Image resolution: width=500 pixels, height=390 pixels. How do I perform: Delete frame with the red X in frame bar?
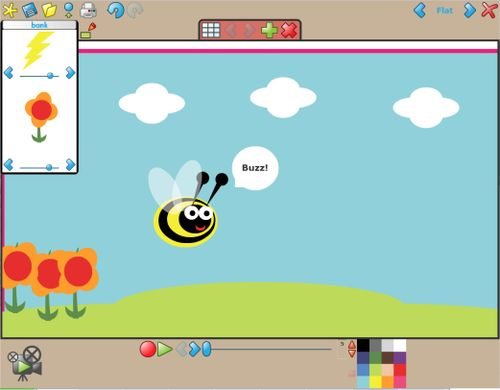(x=289, y=30)
